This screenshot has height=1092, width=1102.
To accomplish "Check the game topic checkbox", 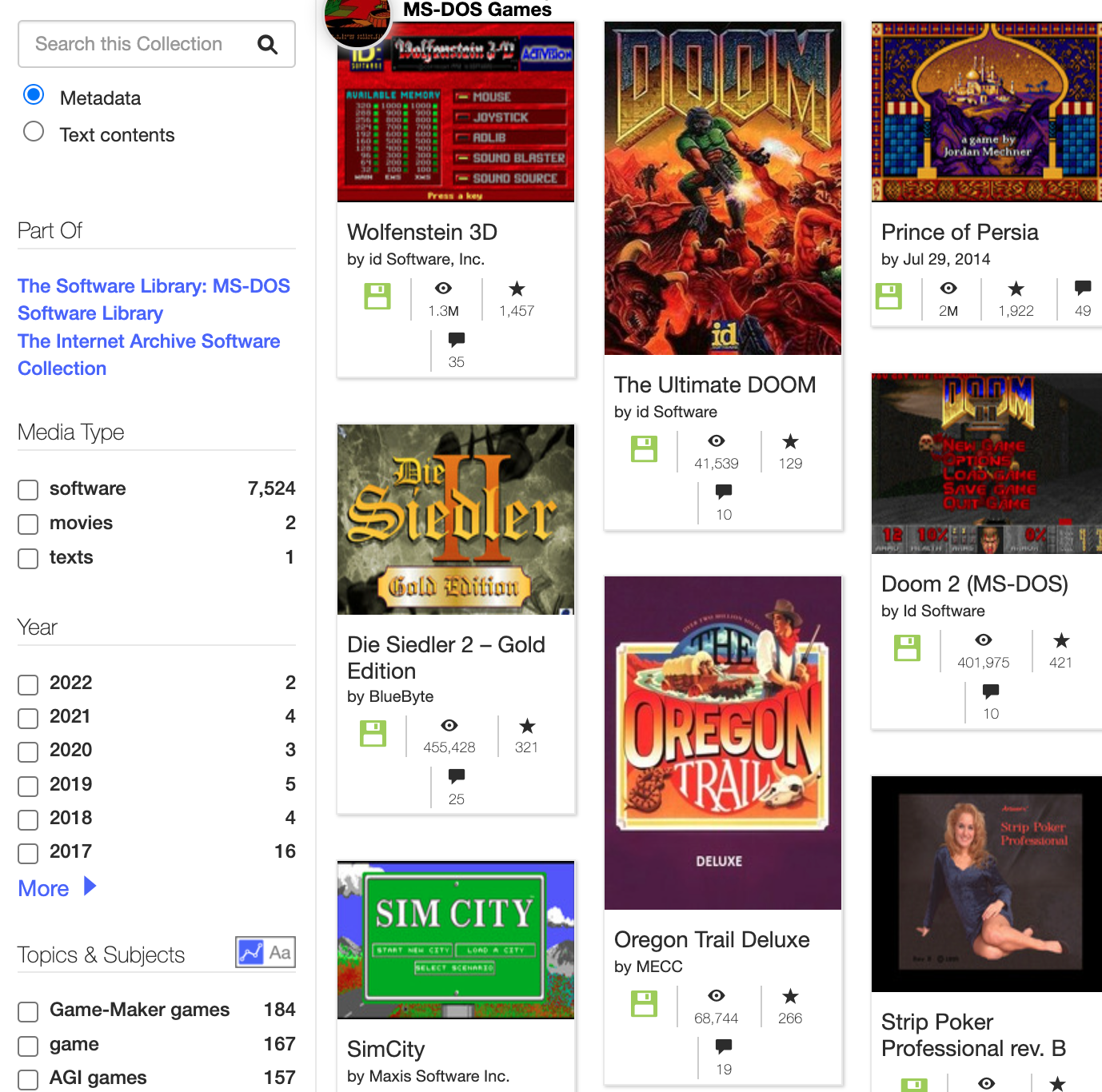I will pyautogui.click(x=28, y=1046).
